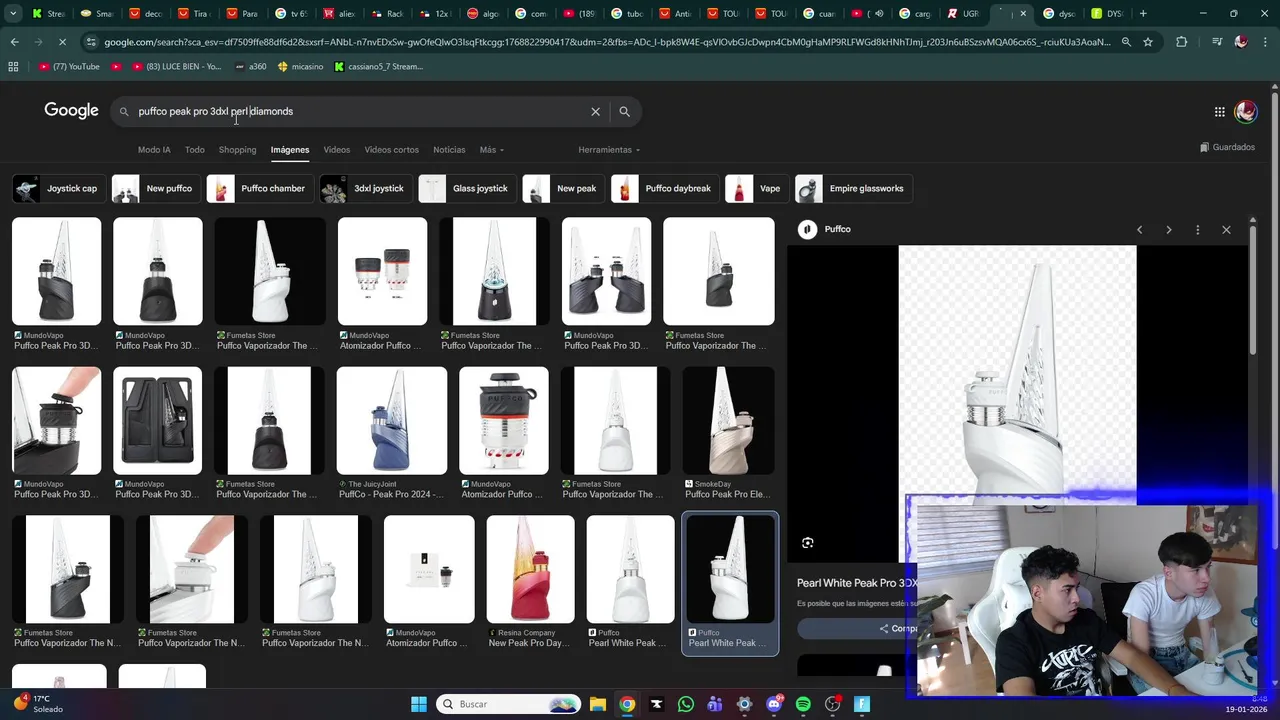Open Guardados saved items
The height and width of the screenshot is (720, 1280).
click(1227, 147)
